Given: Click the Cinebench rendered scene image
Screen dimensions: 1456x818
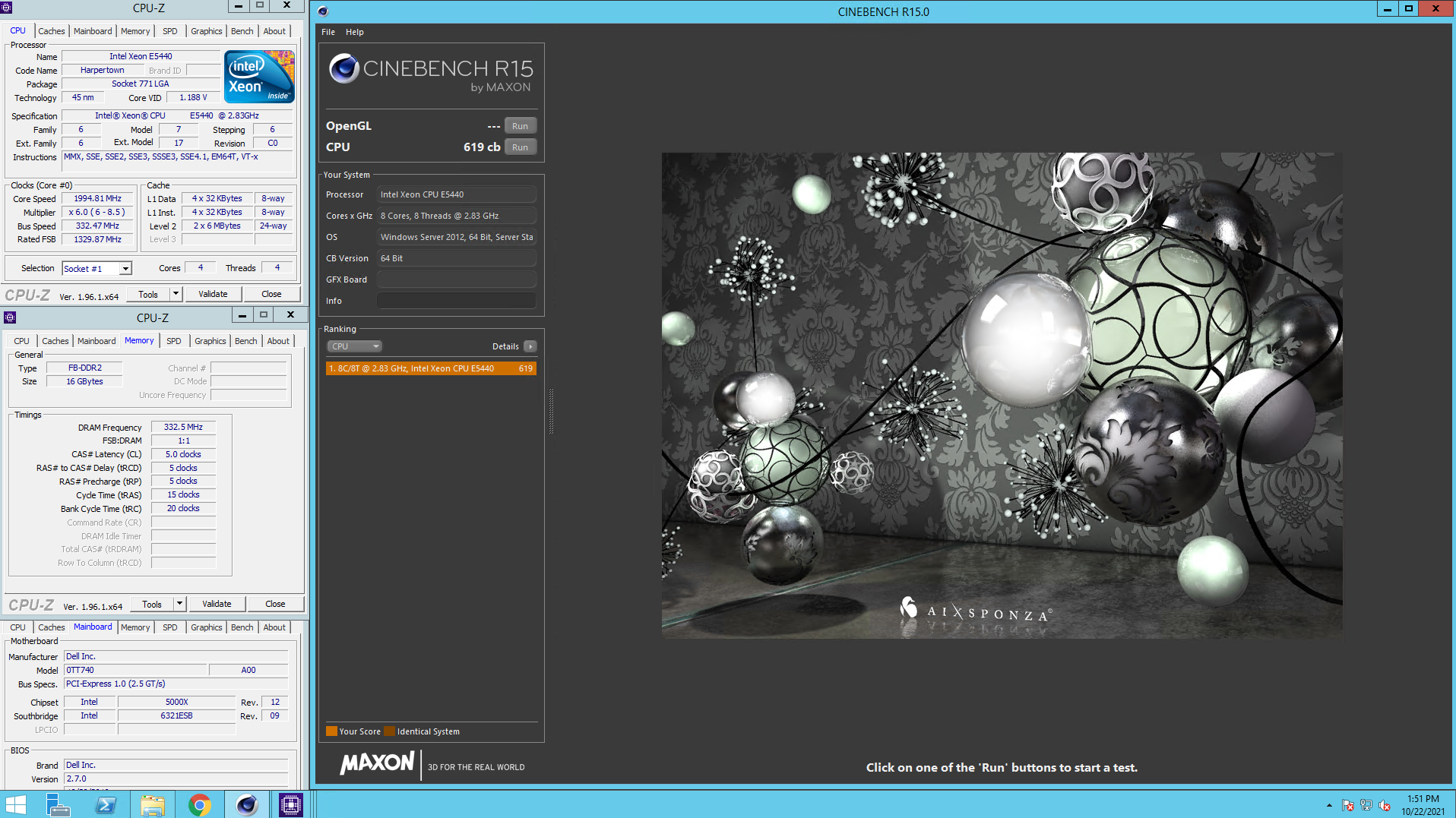Looking at the screenshot, I should 1002,395.
